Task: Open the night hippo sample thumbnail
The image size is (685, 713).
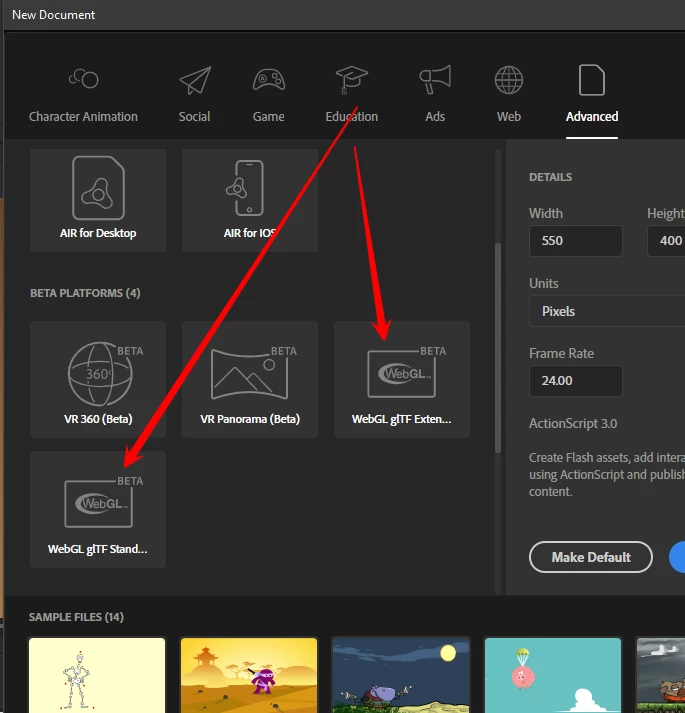Action: 401,675
